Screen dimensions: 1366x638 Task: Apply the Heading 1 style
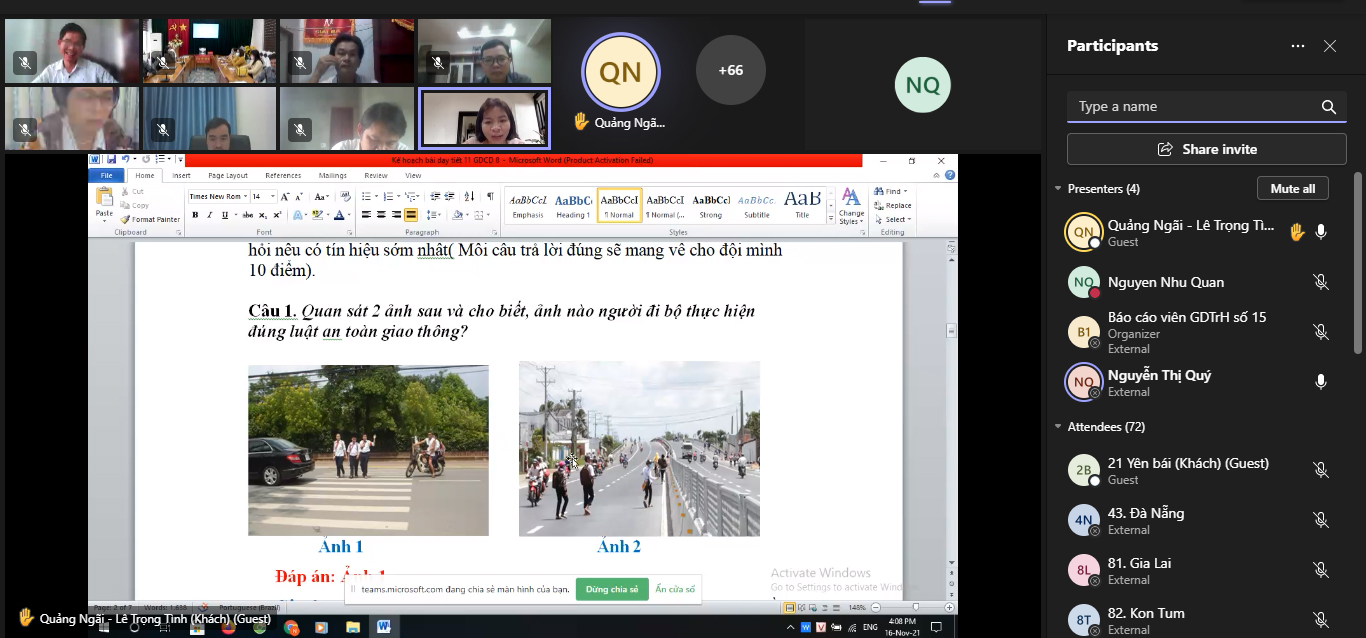point(573,204)
